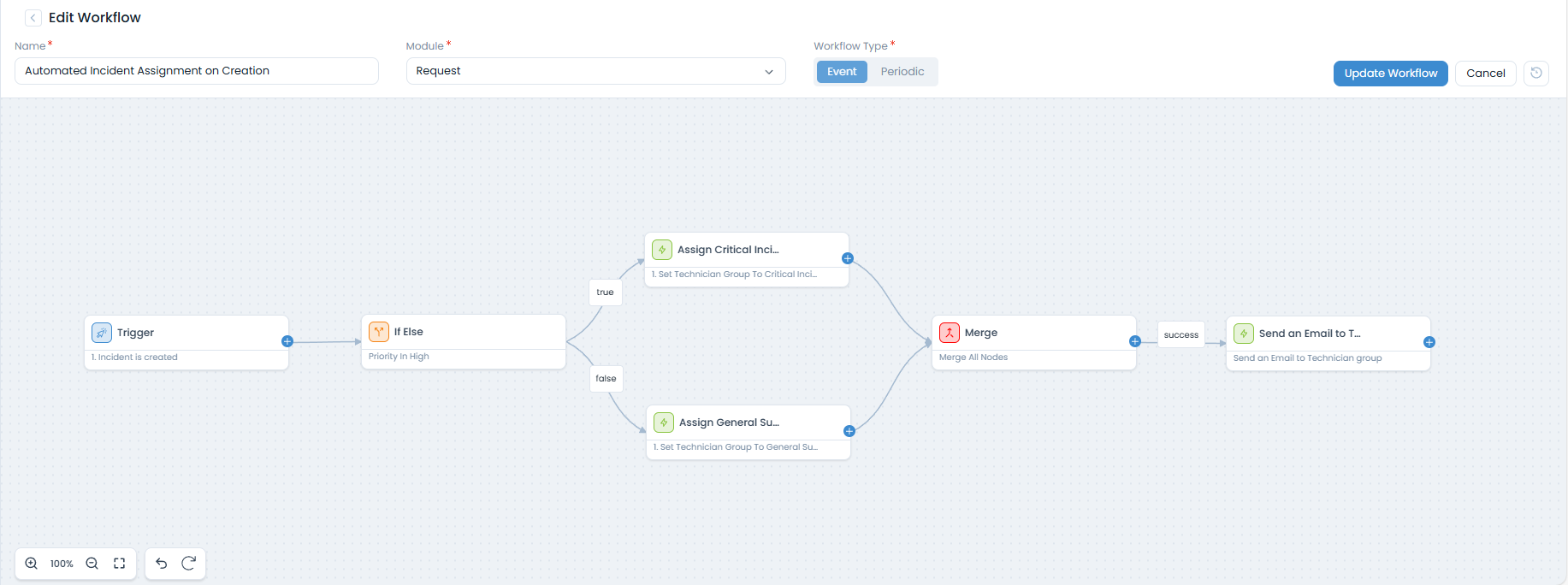The width and height of the screenshot is (1568, 585).
Task: Add a node after Send an Email
Action: pyautogui.click(x=1429, y=342)
